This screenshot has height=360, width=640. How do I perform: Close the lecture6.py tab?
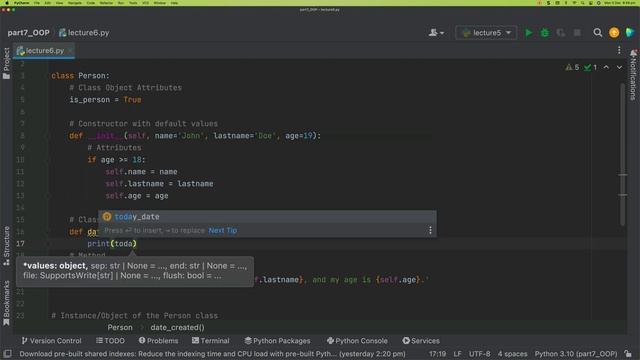click(70, 51)
